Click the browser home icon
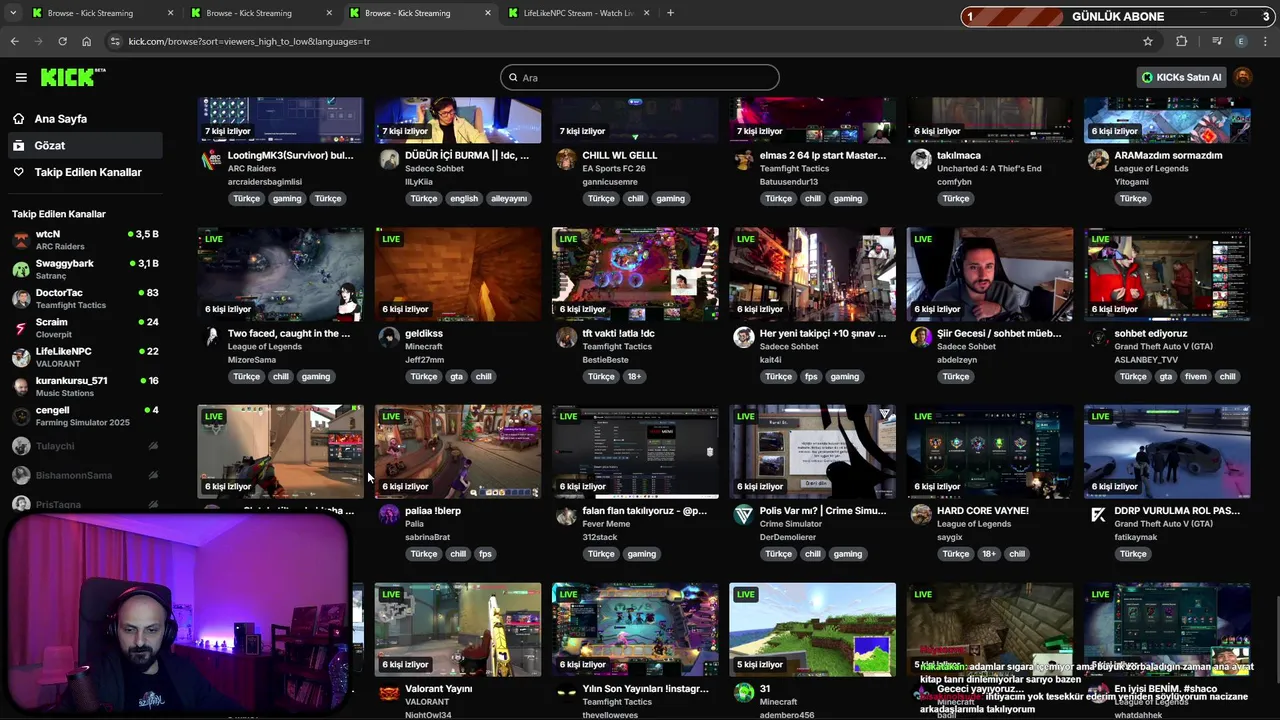The width and height of the screenshot is (1280, 720). tap(86, 41)
